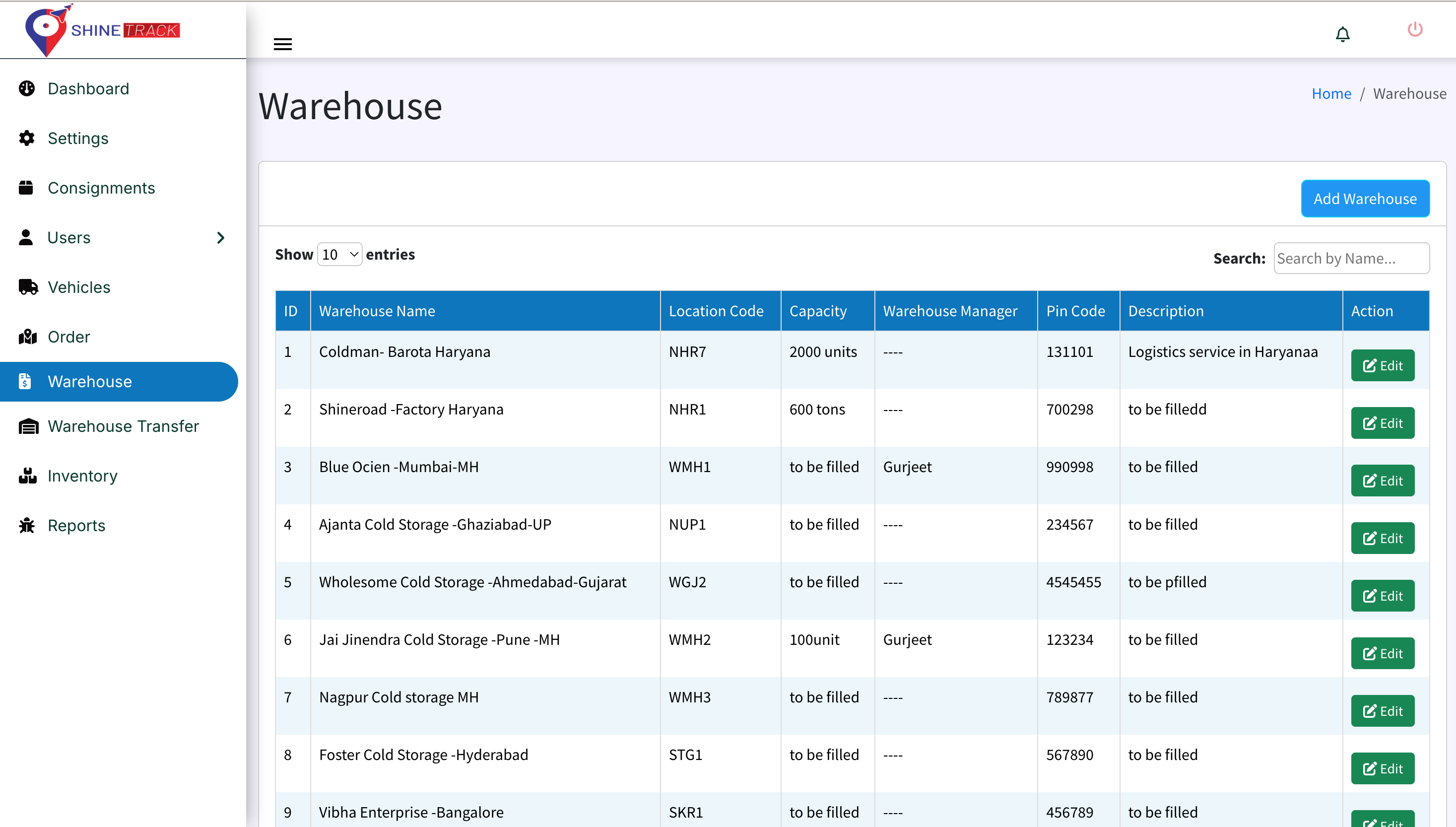This screenshot has width=1456, height=827.
Task: Edit Jai Jinendra Cold Storage row
Action: [1382, 653]
